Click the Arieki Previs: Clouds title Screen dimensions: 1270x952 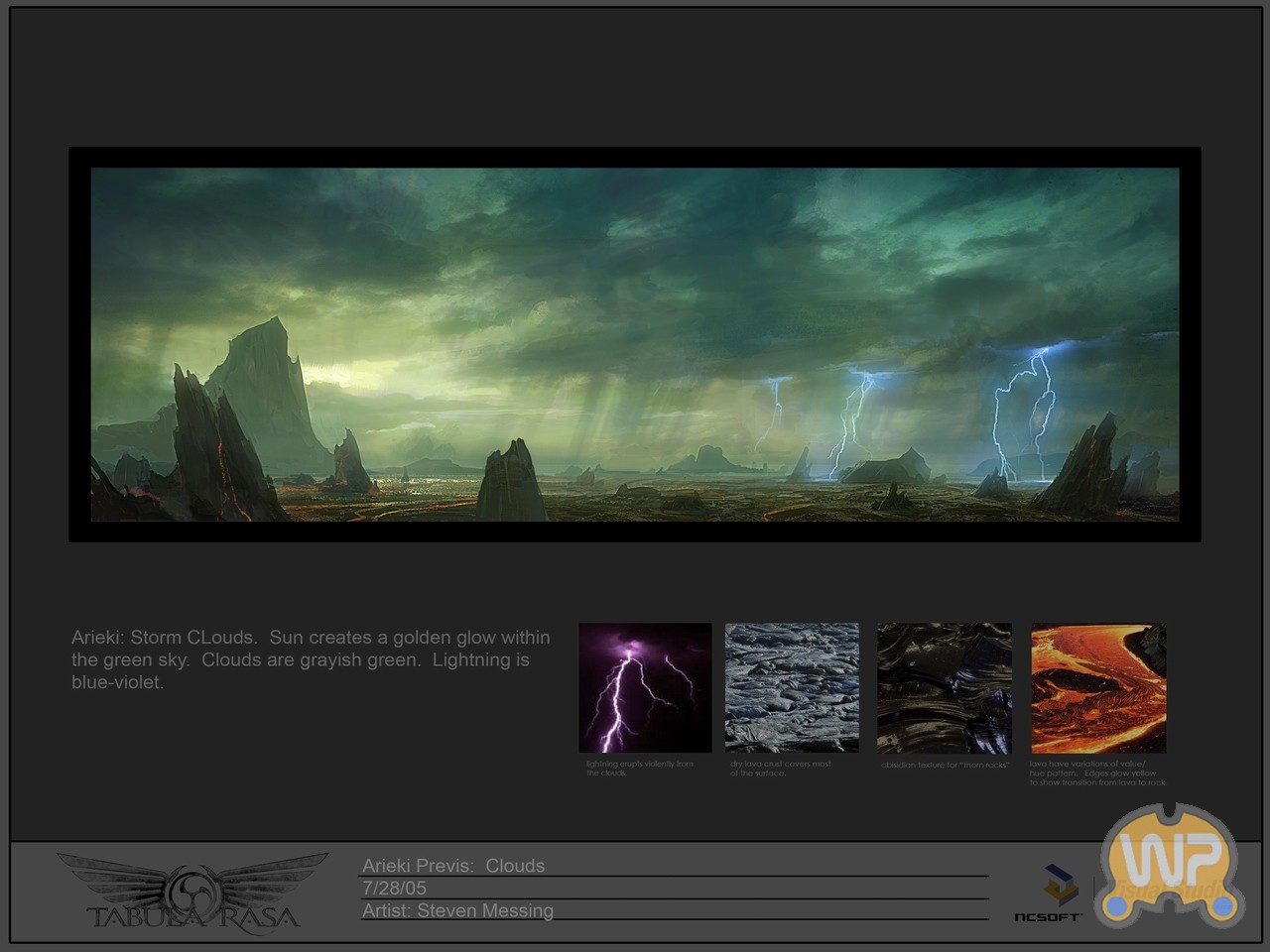[452, 866]
